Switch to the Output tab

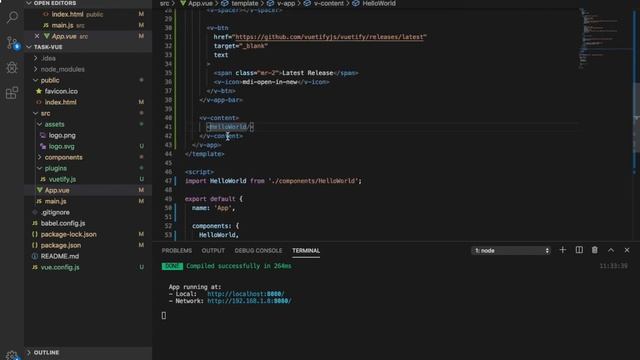tap(213, 251)
